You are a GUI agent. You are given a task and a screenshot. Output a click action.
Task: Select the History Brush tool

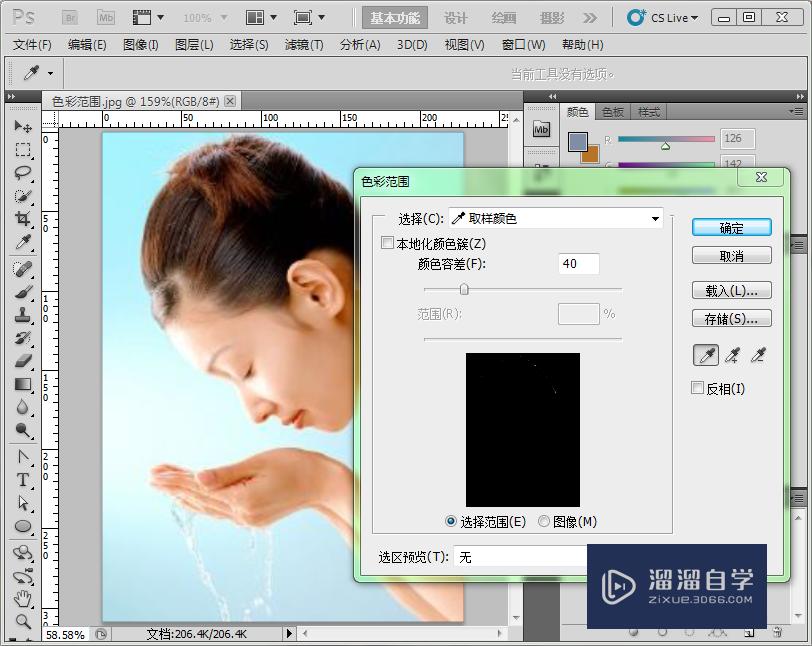[23, 338]
